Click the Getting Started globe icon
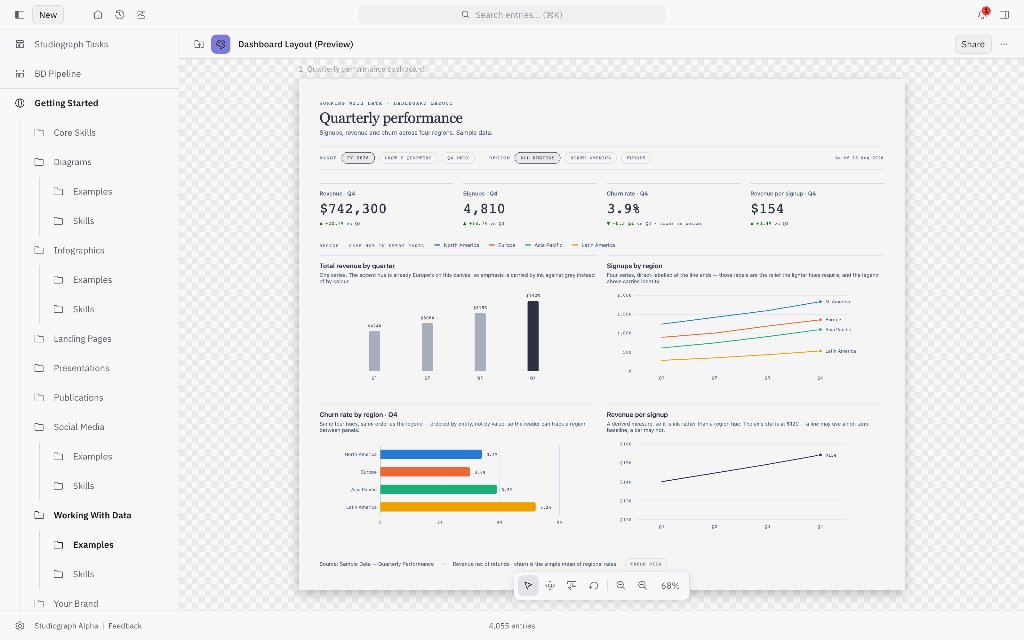Screen dimensions: 1024x640 pyautogui.click(x=20, y=103)
